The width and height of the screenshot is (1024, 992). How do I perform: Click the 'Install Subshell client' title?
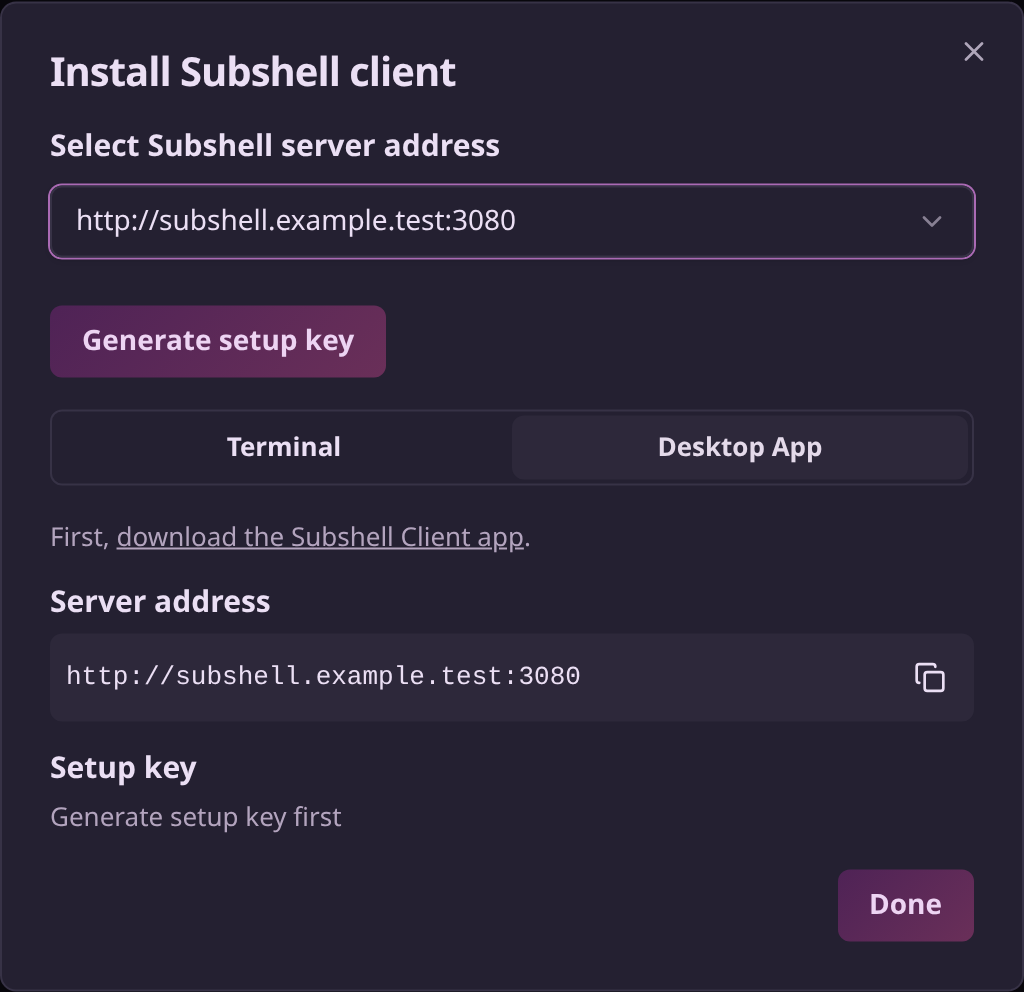coord(253,72)
